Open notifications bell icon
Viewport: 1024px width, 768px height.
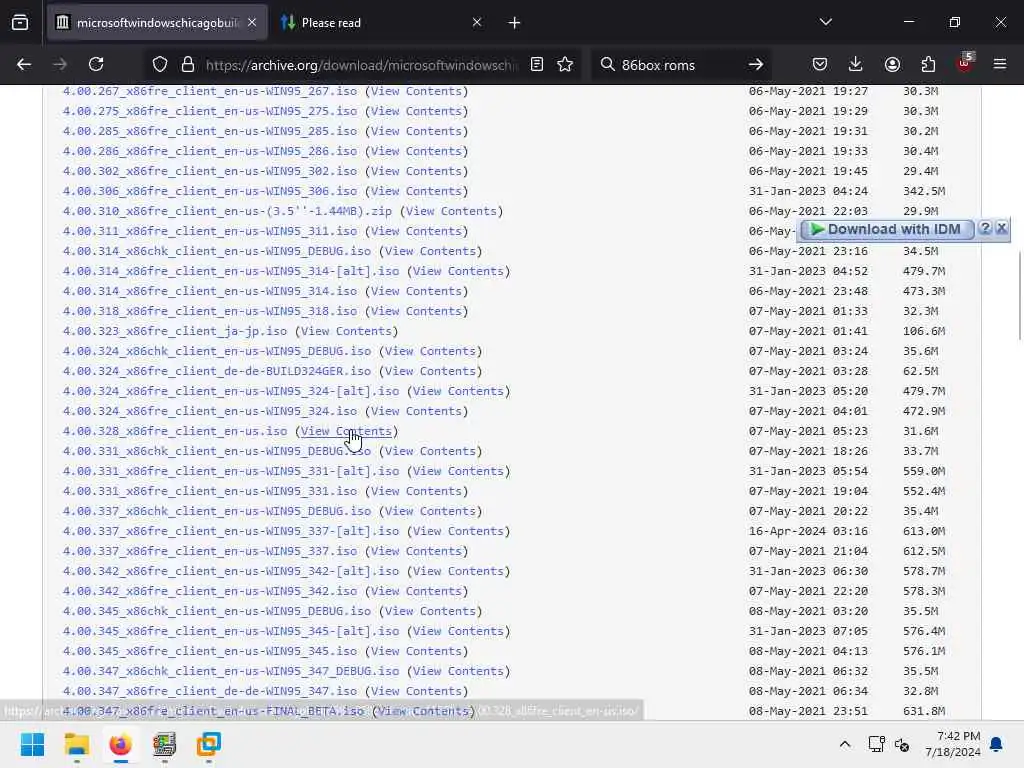point(996,744)
